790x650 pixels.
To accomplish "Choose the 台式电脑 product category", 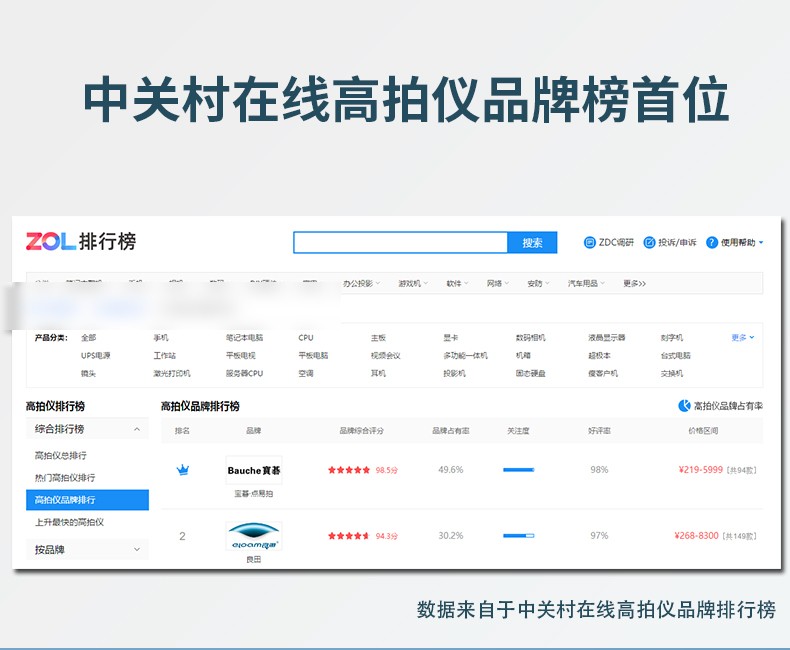I will 676,355.
